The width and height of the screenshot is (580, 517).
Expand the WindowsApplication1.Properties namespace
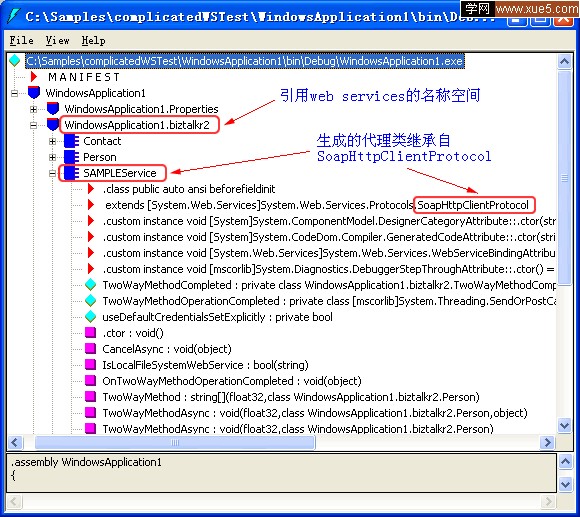point(33,109)
